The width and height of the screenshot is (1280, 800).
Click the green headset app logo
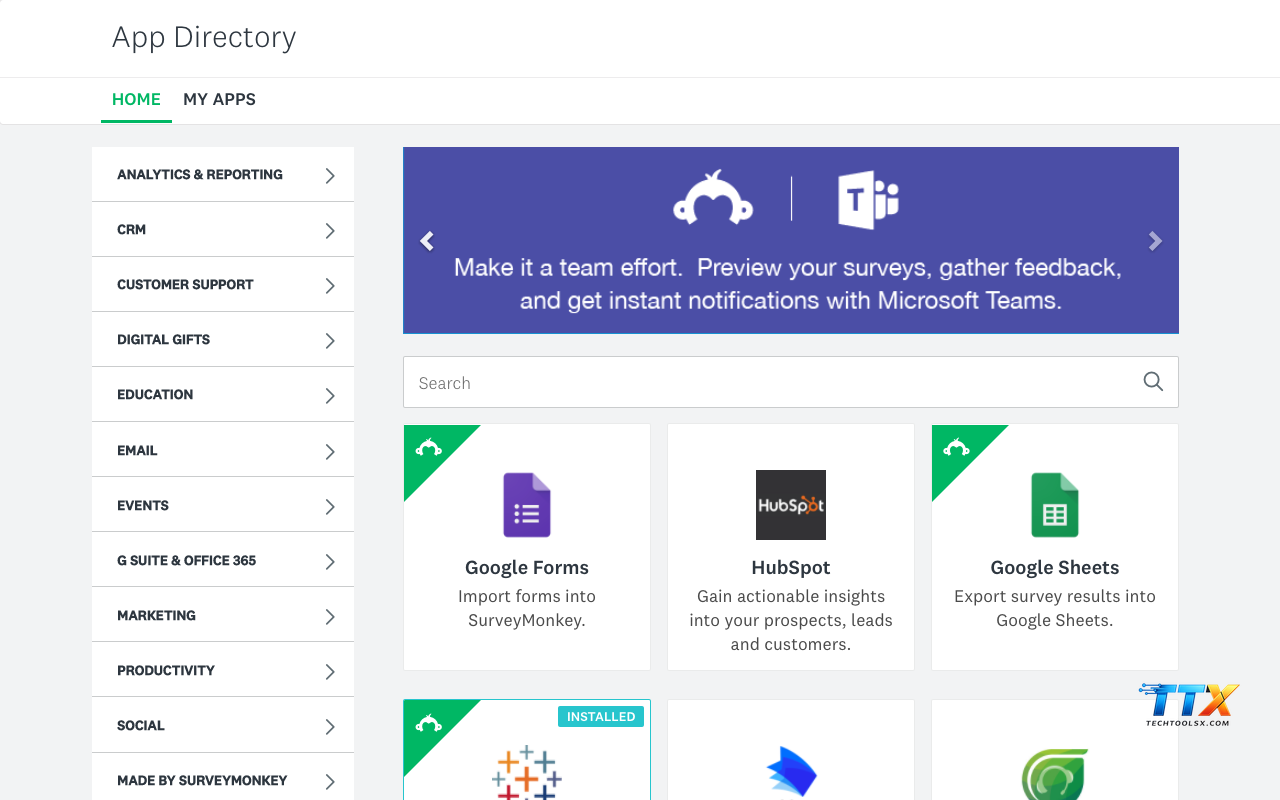[x=1055, y=775]
